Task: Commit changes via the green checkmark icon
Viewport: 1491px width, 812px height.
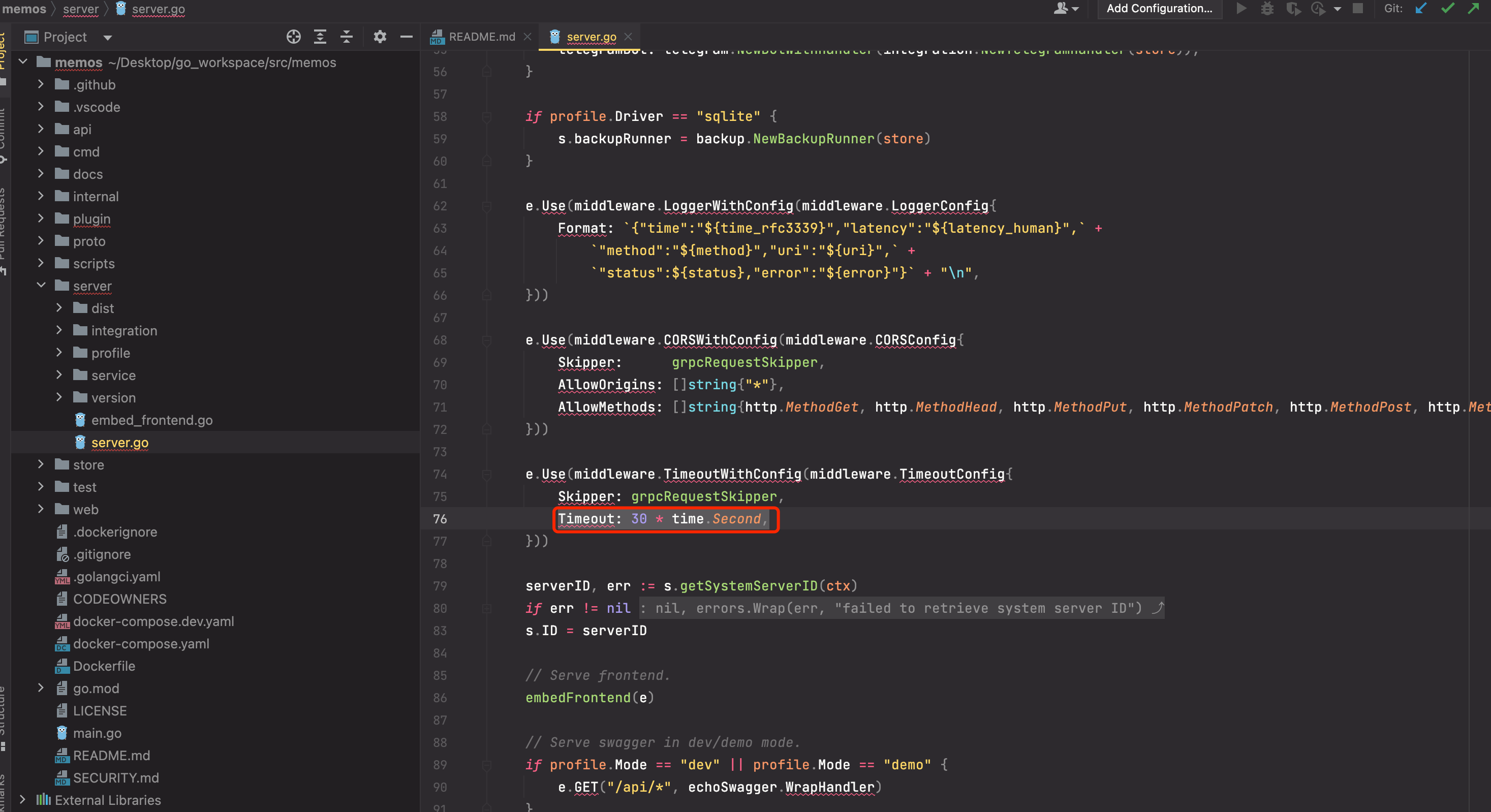Action: click(x=1448, y=9)
